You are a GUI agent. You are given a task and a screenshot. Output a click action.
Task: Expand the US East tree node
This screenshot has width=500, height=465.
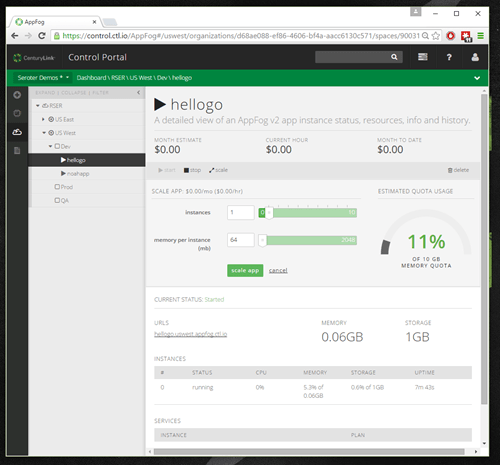click(x=43, y=119)
